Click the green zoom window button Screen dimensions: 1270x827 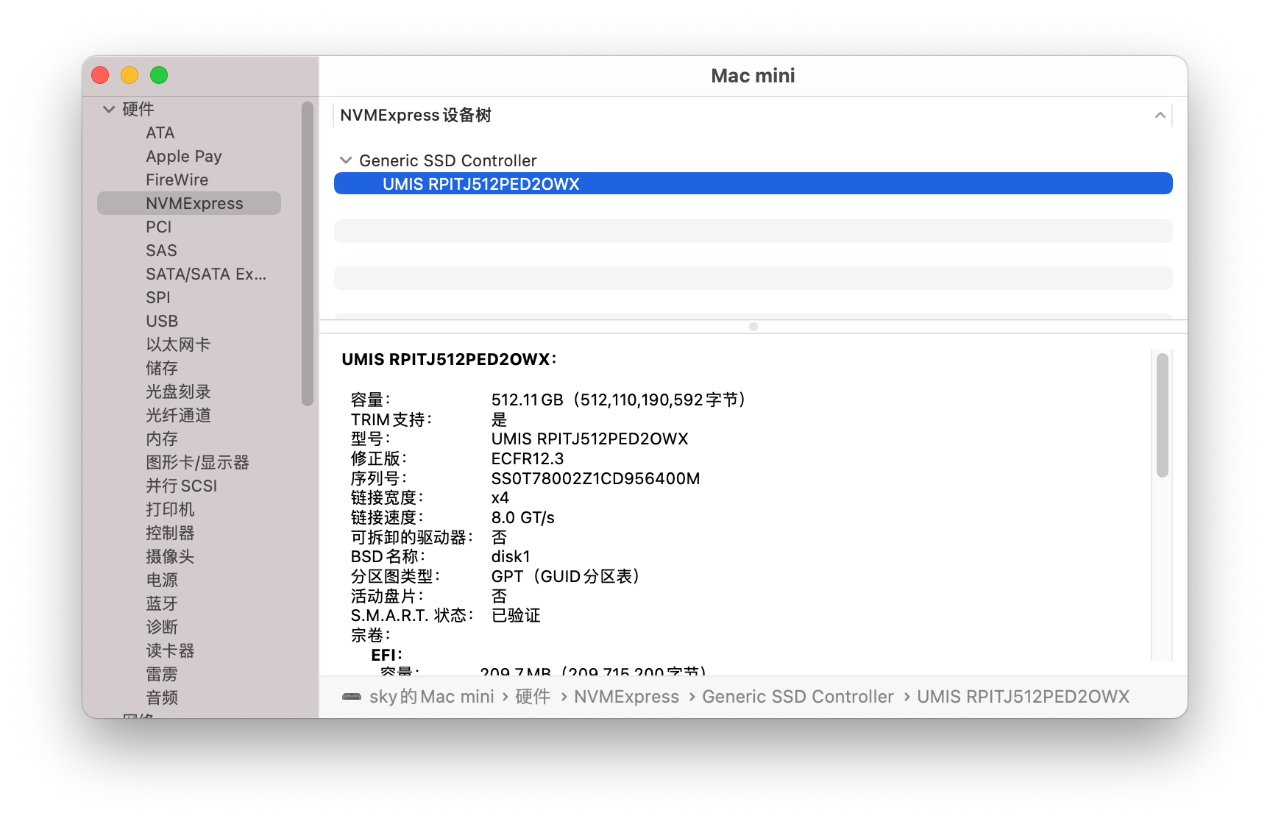[159, 75]
